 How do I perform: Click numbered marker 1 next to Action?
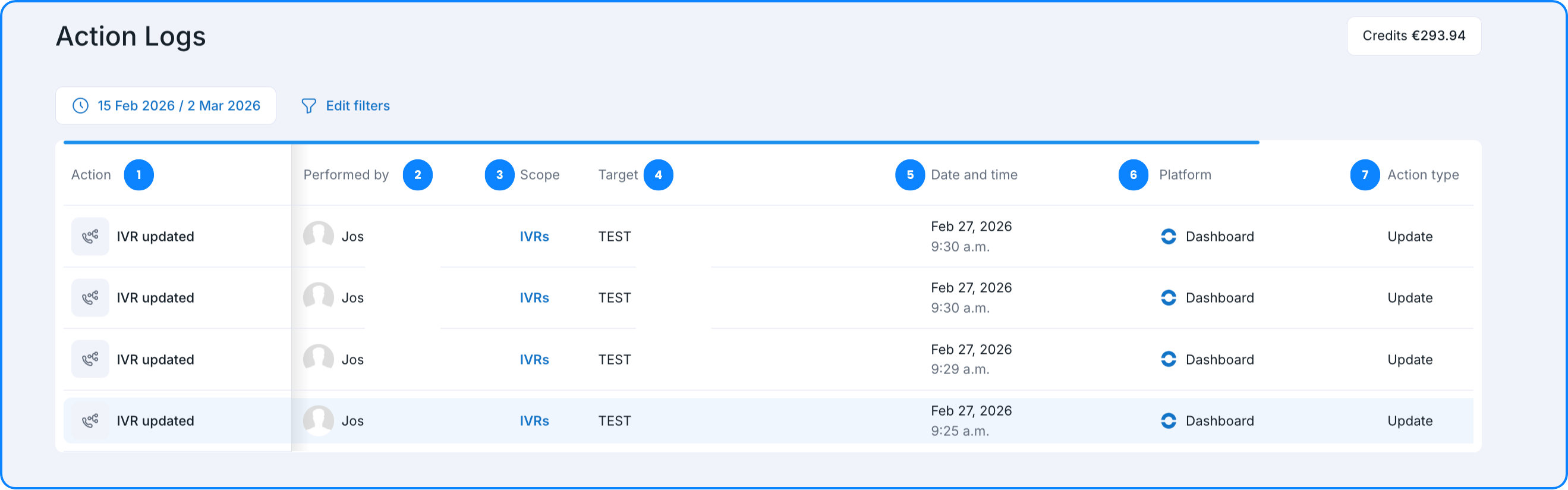pyautogui.click(x=138, y=175)
